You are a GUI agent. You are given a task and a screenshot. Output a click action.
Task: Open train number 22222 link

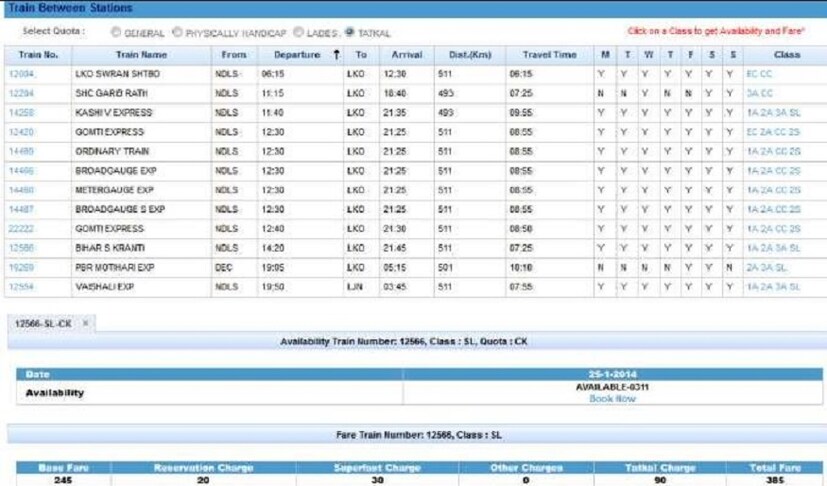(20, 229)
